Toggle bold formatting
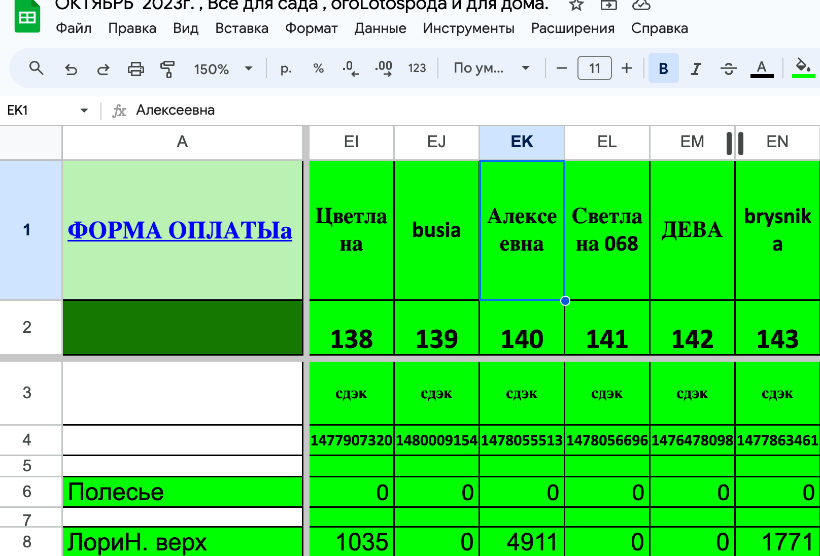Viewport: 820px width, 556px height. [x=662, y=69]
